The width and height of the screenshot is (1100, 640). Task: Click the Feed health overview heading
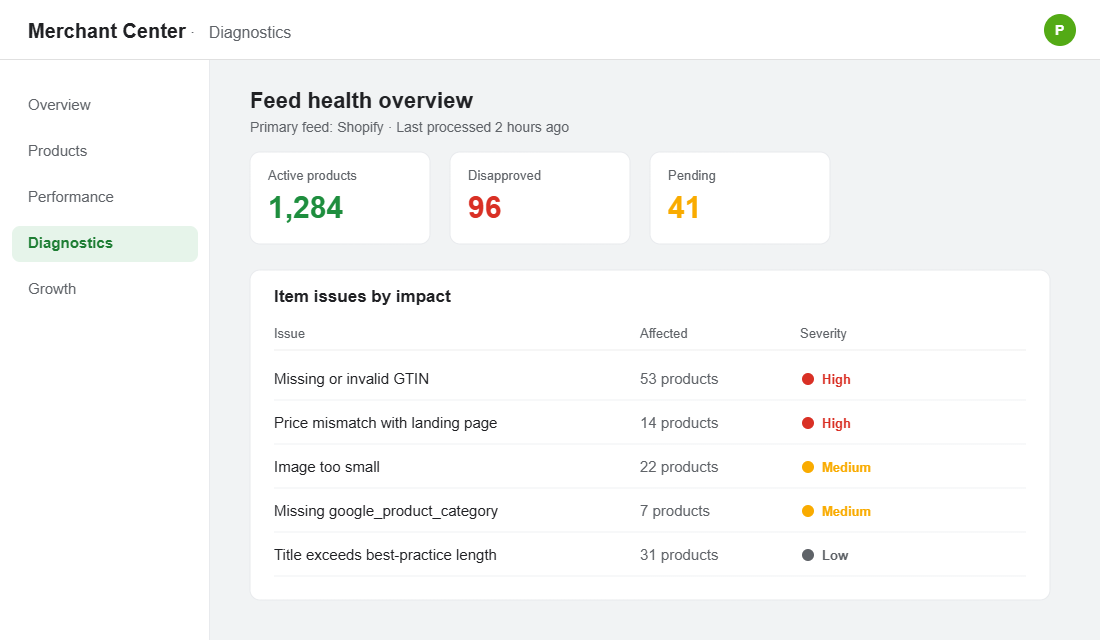click(x=361, y=100)
